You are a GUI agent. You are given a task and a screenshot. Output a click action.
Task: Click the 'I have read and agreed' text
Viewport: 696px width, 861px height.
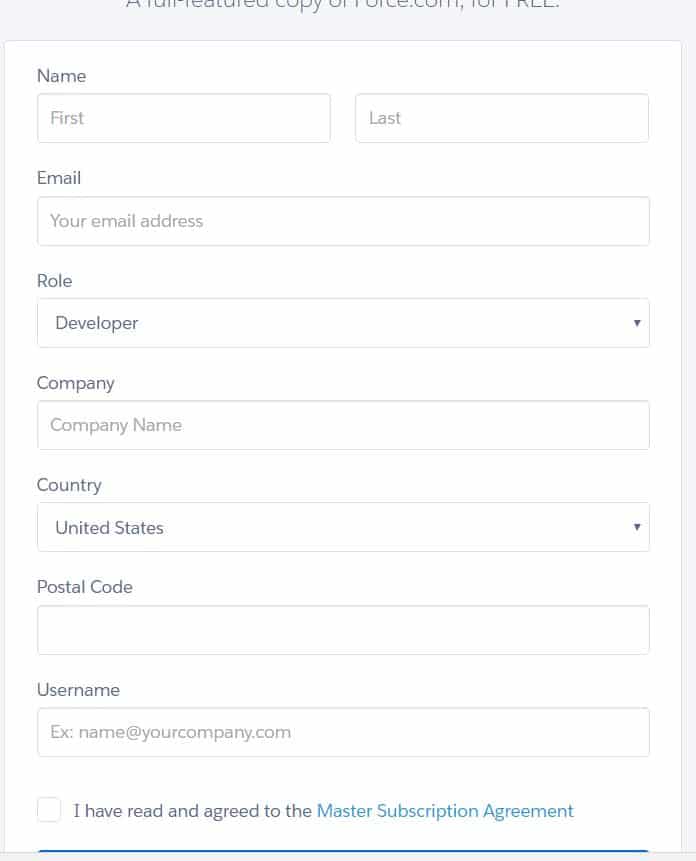tap(193, 811)
